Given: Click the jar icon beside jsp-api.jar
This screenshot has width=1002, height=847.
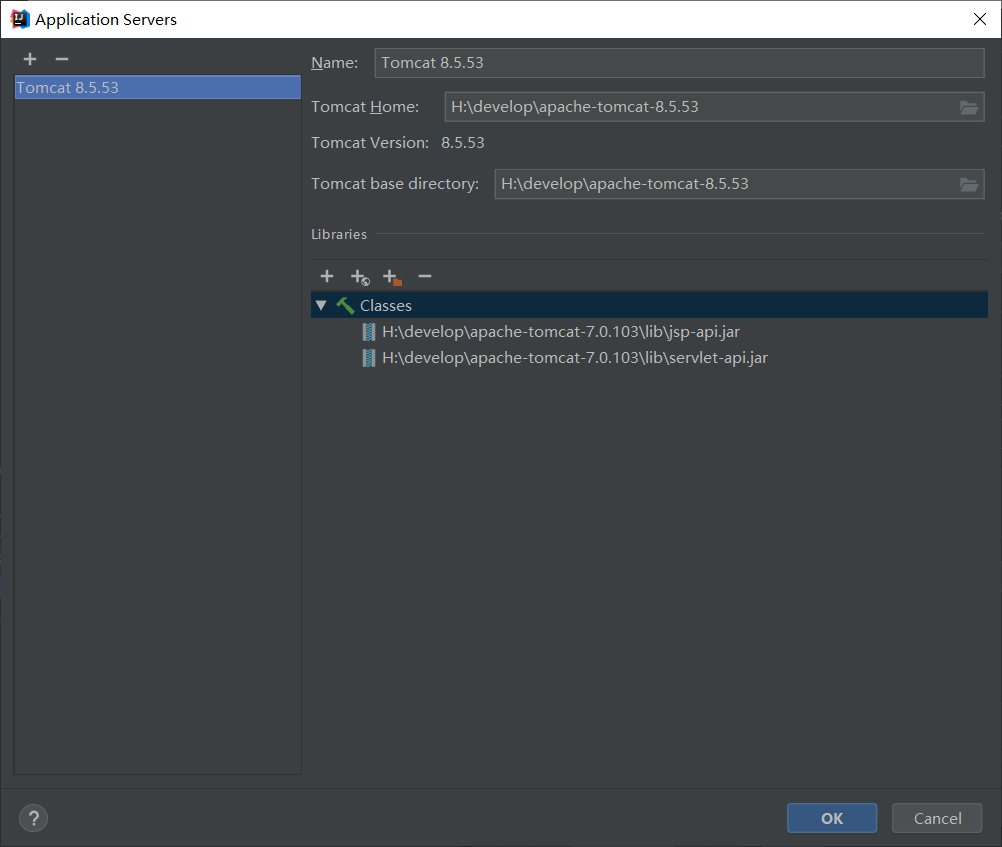Looking at the screenshot, I should tap(369, 332).
